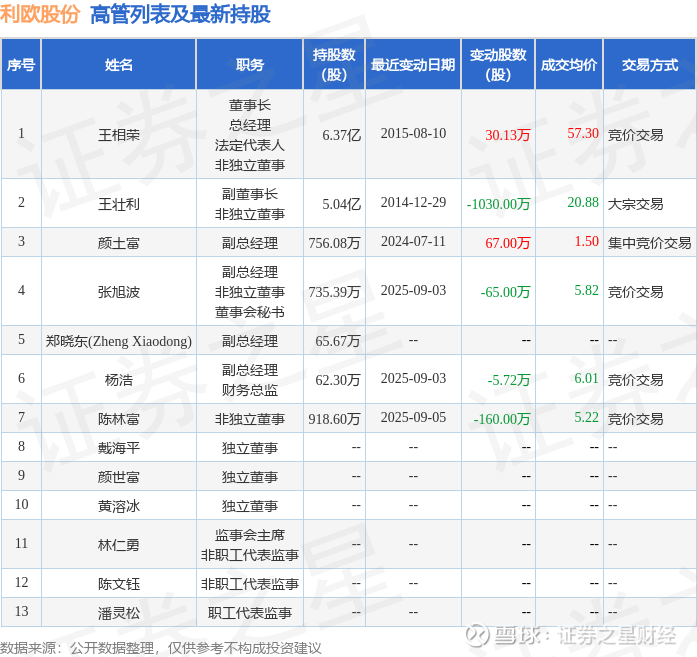The width and height of the screenshot is (697, 657).
Task: Click the 利欧股份 title text
Action: [40, 14]
